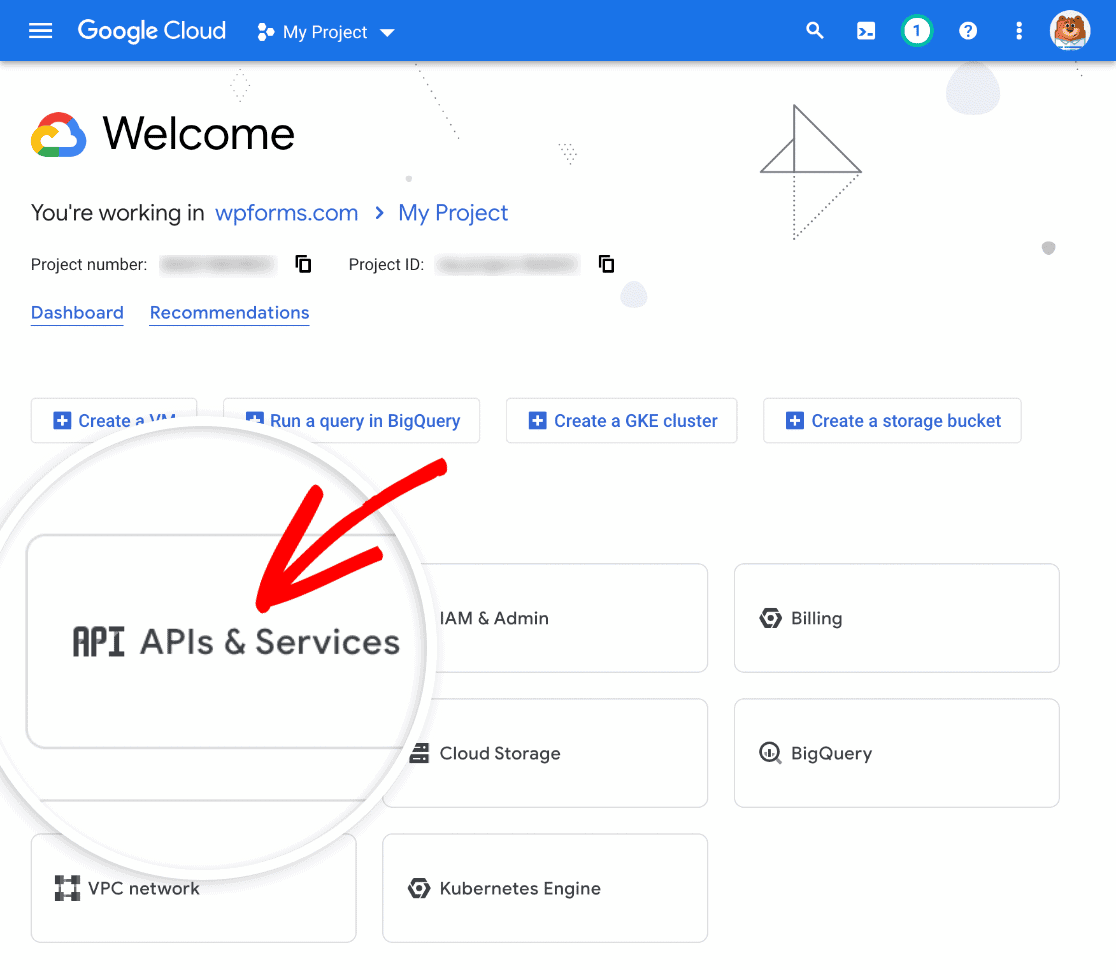
Task: Click the search magnifier icon
Action: pyautogui.click(x=814, y=31)
